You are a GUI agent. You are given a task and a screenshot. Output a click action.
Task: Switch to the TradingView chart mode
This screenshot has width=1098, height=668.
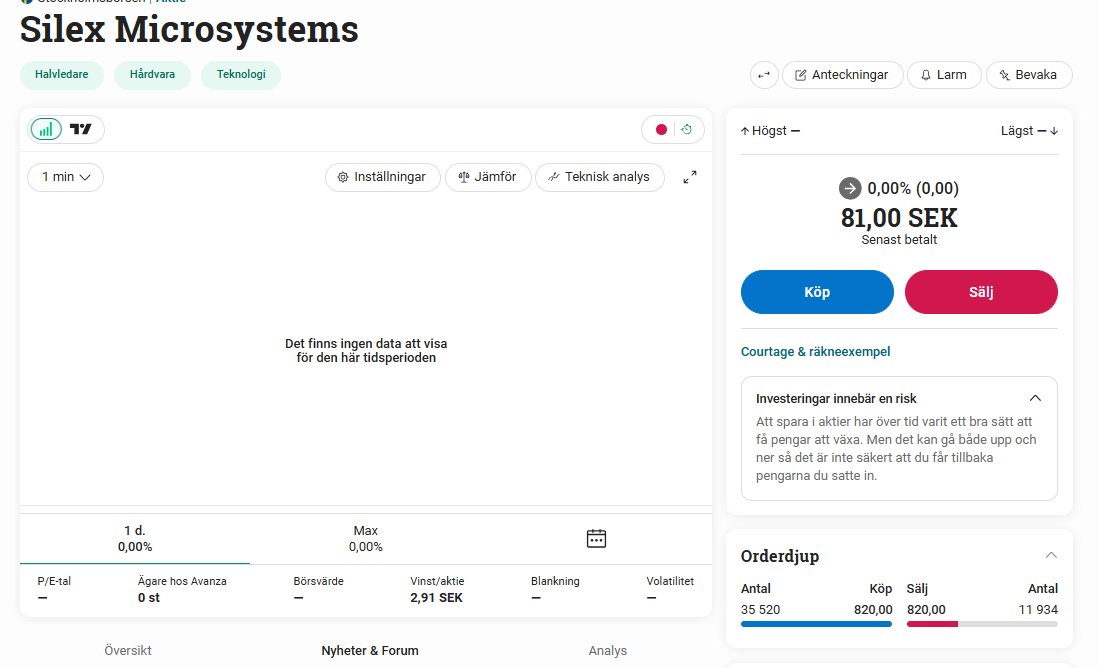coord(81,130)
